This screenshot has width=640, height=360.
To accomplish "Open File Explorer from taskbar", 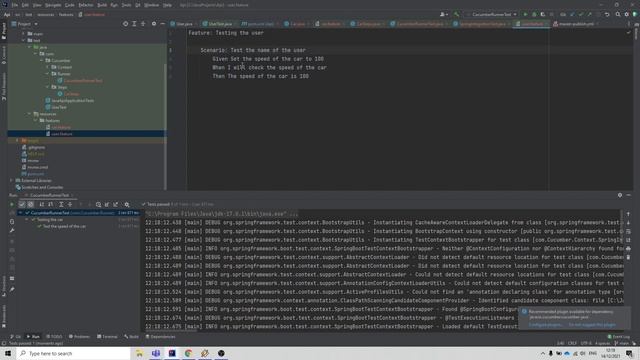I will [139, 353].
